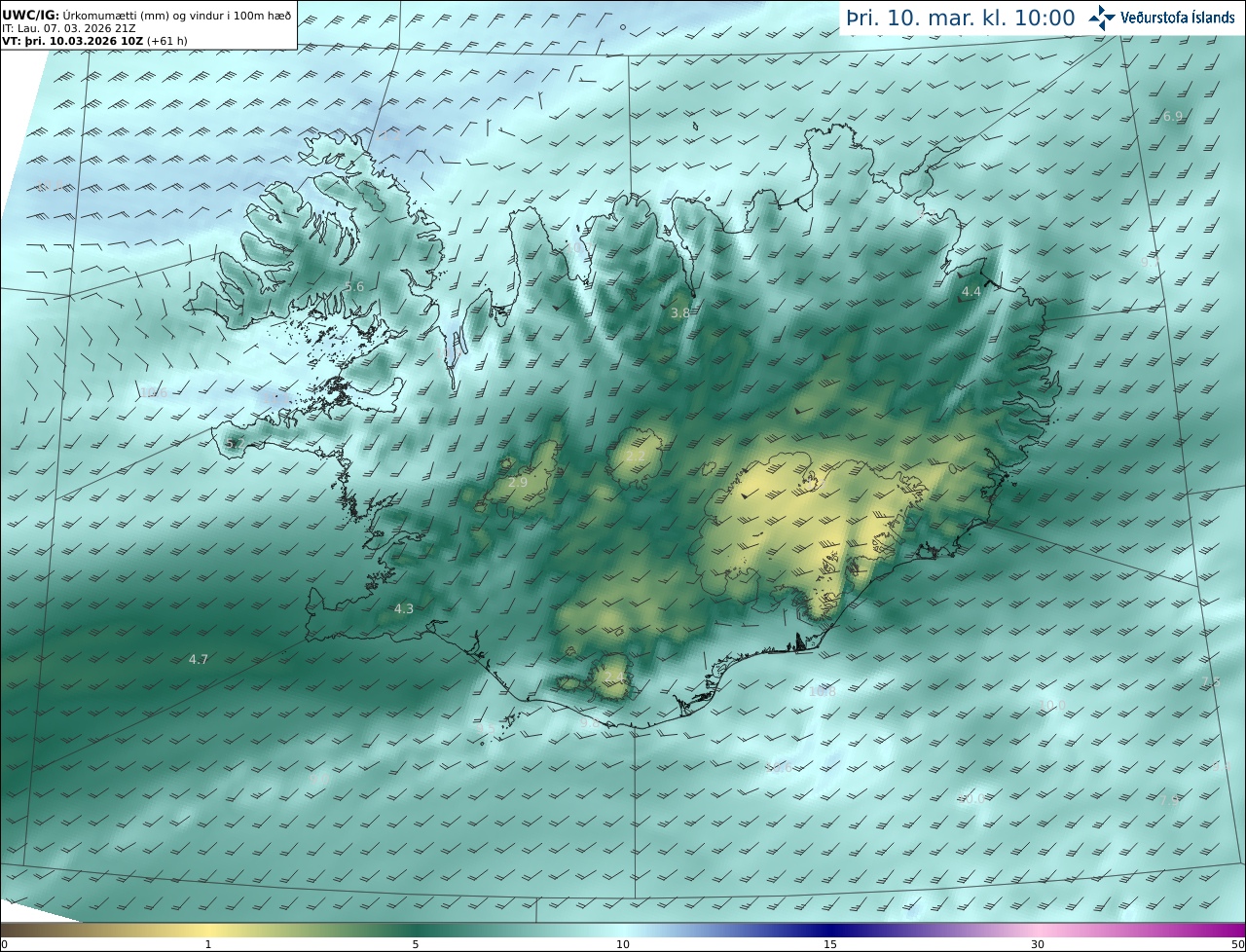
Task: Click the Veðurstofa Íslands name text
Action: (x=1178, y=18)
